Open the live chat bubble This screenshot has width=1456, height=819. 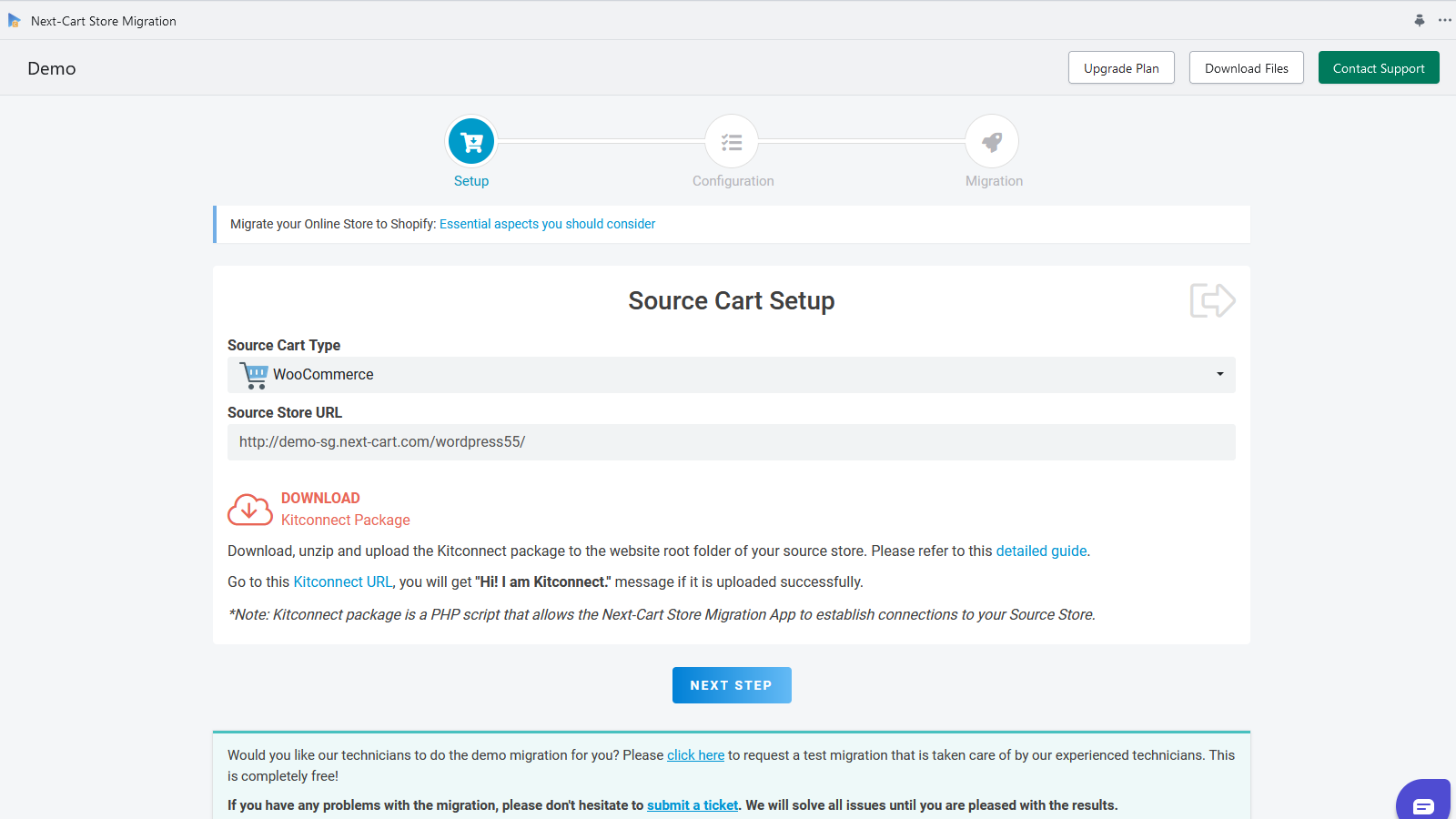pos(1423,803)
